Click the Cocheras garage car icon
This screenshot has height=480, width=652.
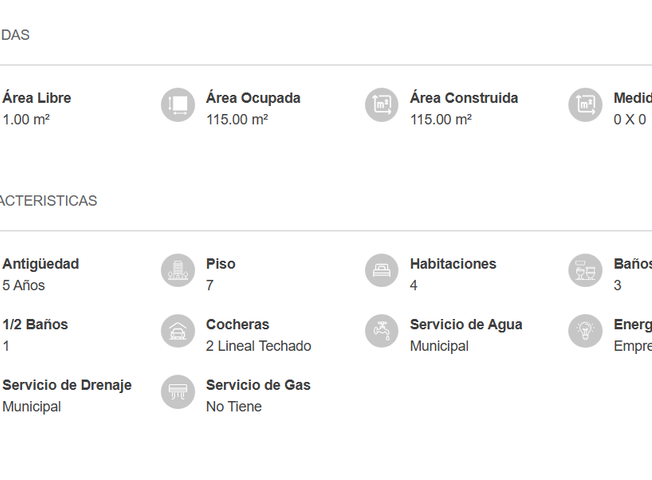[x=178, y=331]
